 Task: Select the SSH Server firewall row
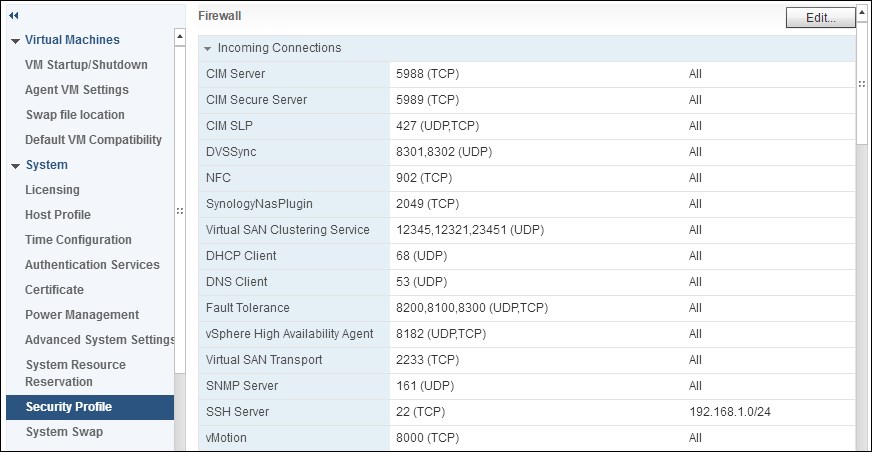[527, 412]
